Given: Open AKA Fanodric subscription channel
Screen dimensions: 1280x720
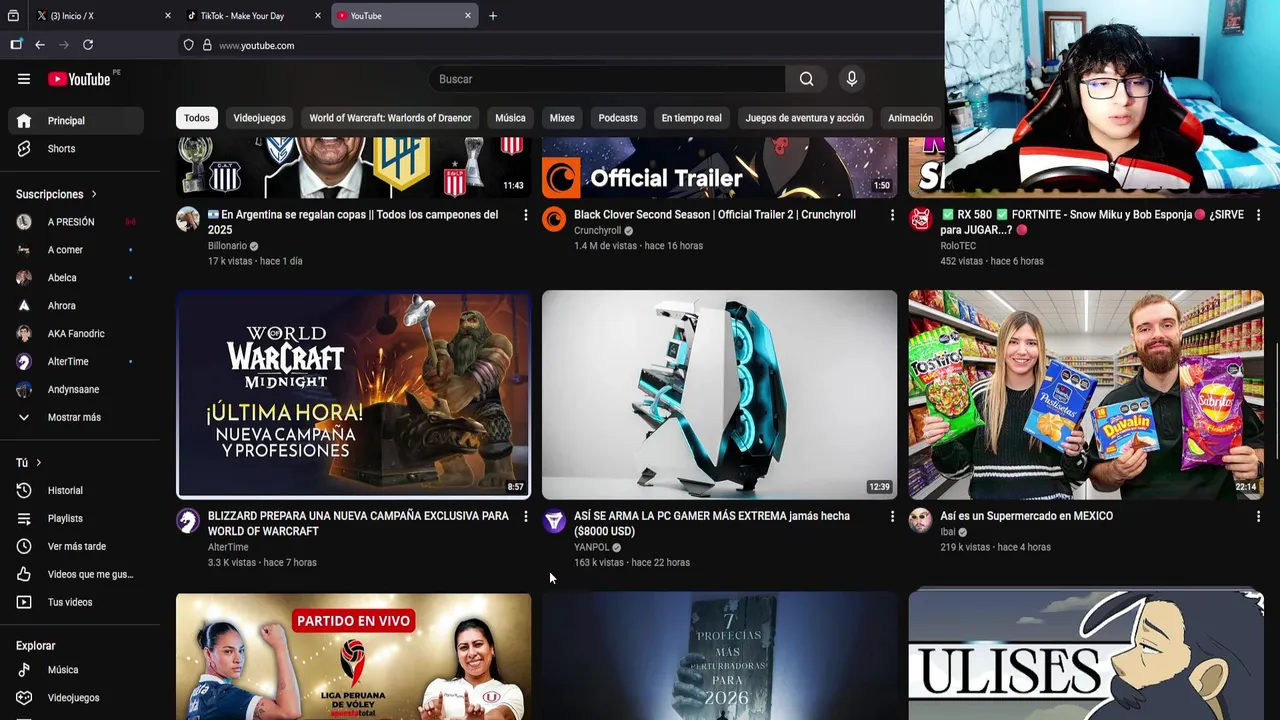Looking at the screenshot, I should (76, 334).
